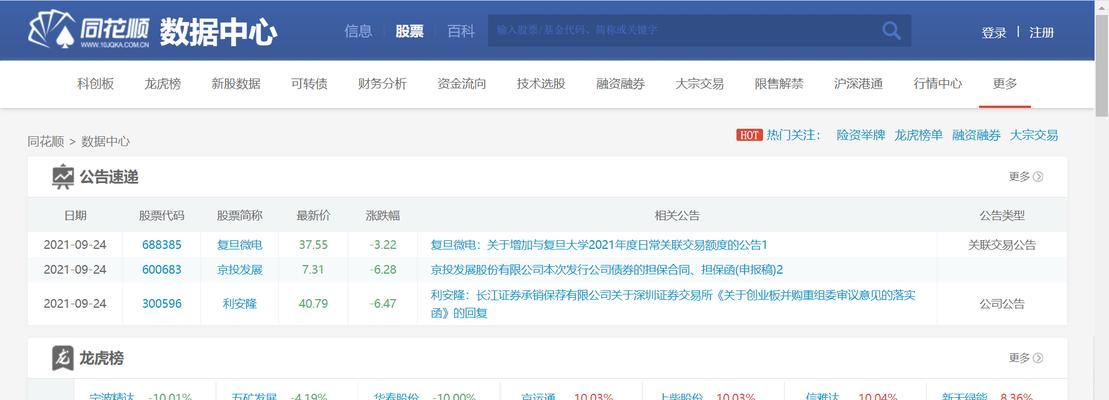
Task: Open the 财务分析 menu item
Action: (383, 83)
